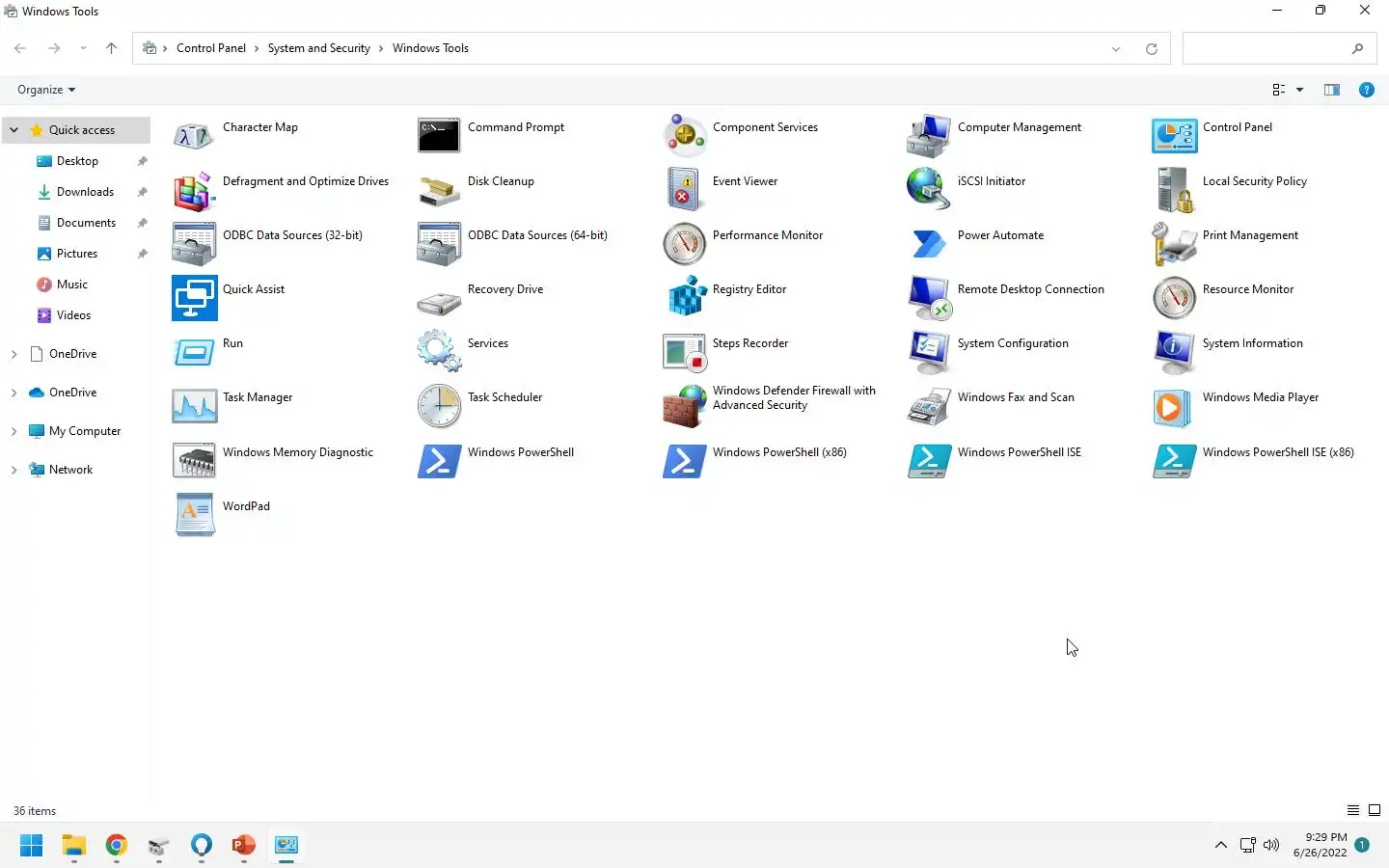The width and height of the screenshot is (1389, 868).
Task: Click the System Information icon
Action: (x=1174, y=352)
